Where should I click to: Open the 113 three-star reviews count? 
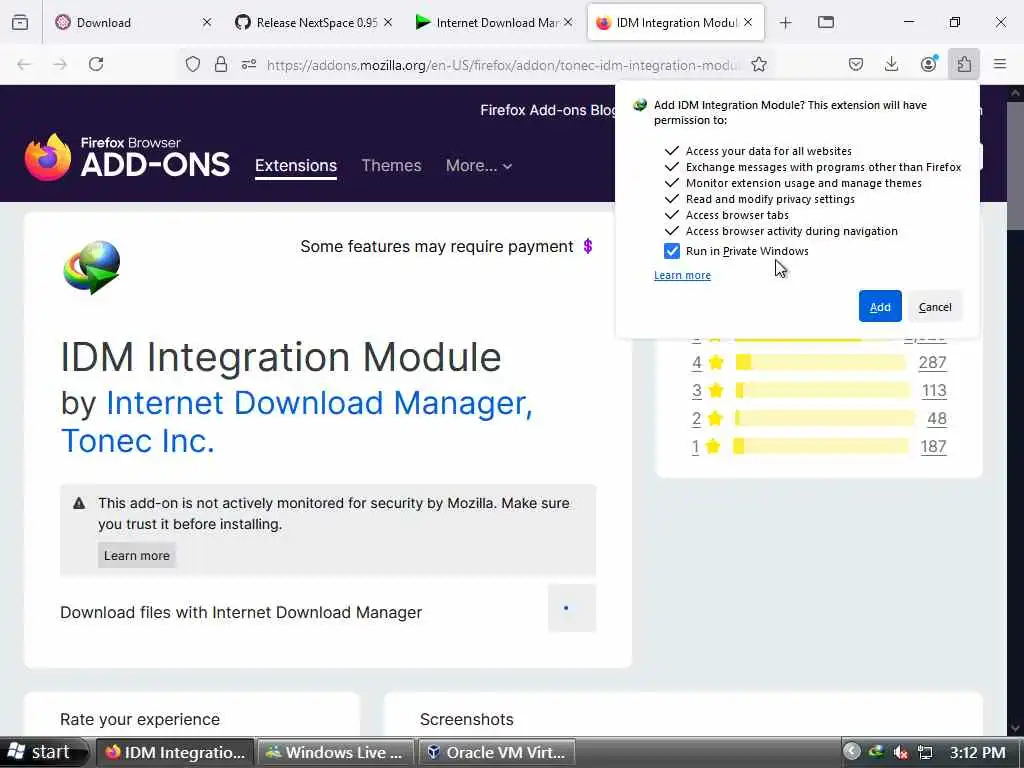click(x=933, y=391)
